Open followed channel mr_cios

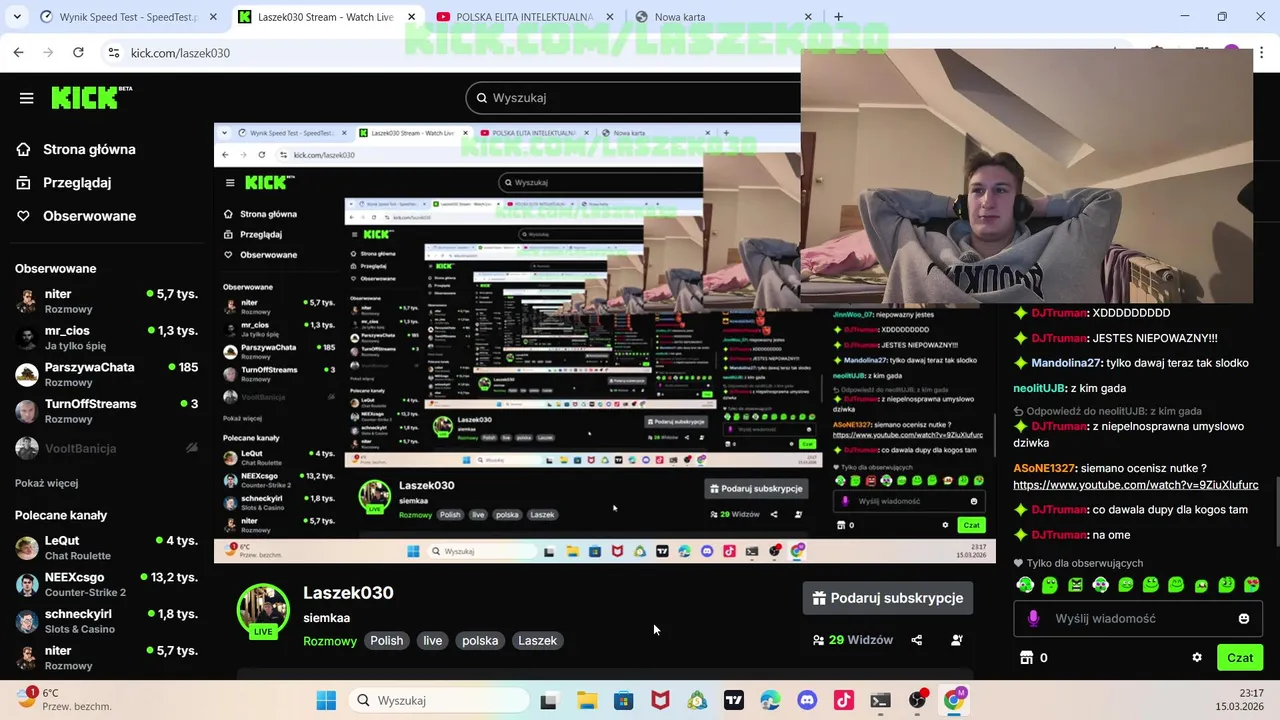click(106, 337)
